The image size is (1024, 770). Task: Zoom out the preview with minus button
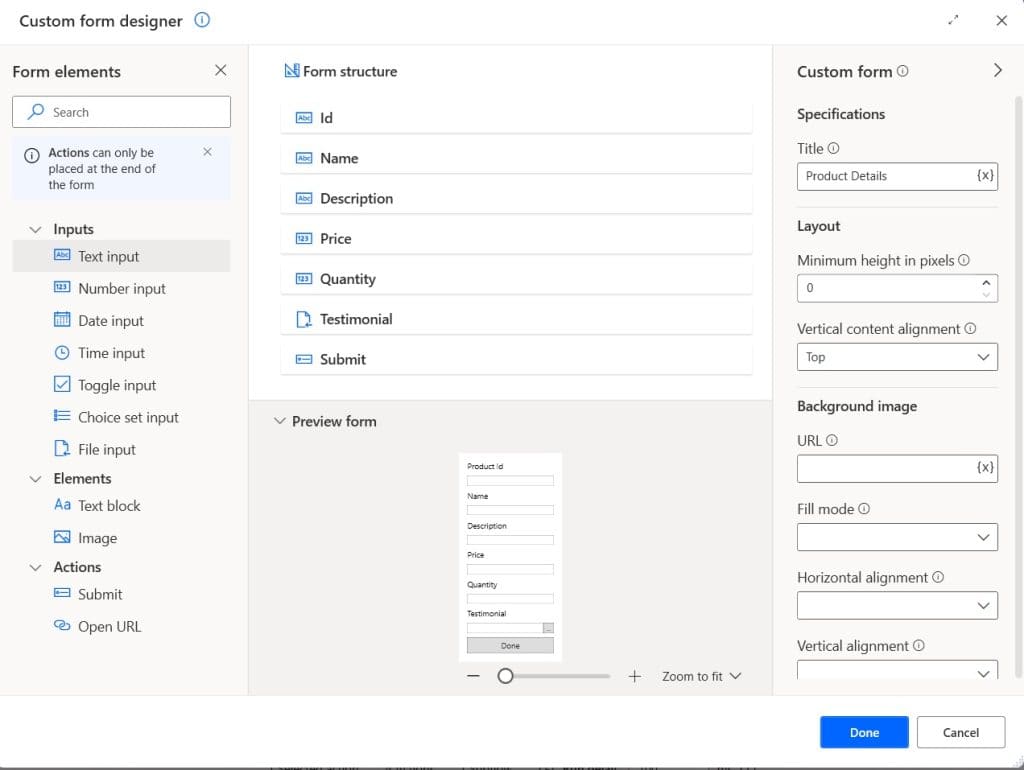point(473,676)
